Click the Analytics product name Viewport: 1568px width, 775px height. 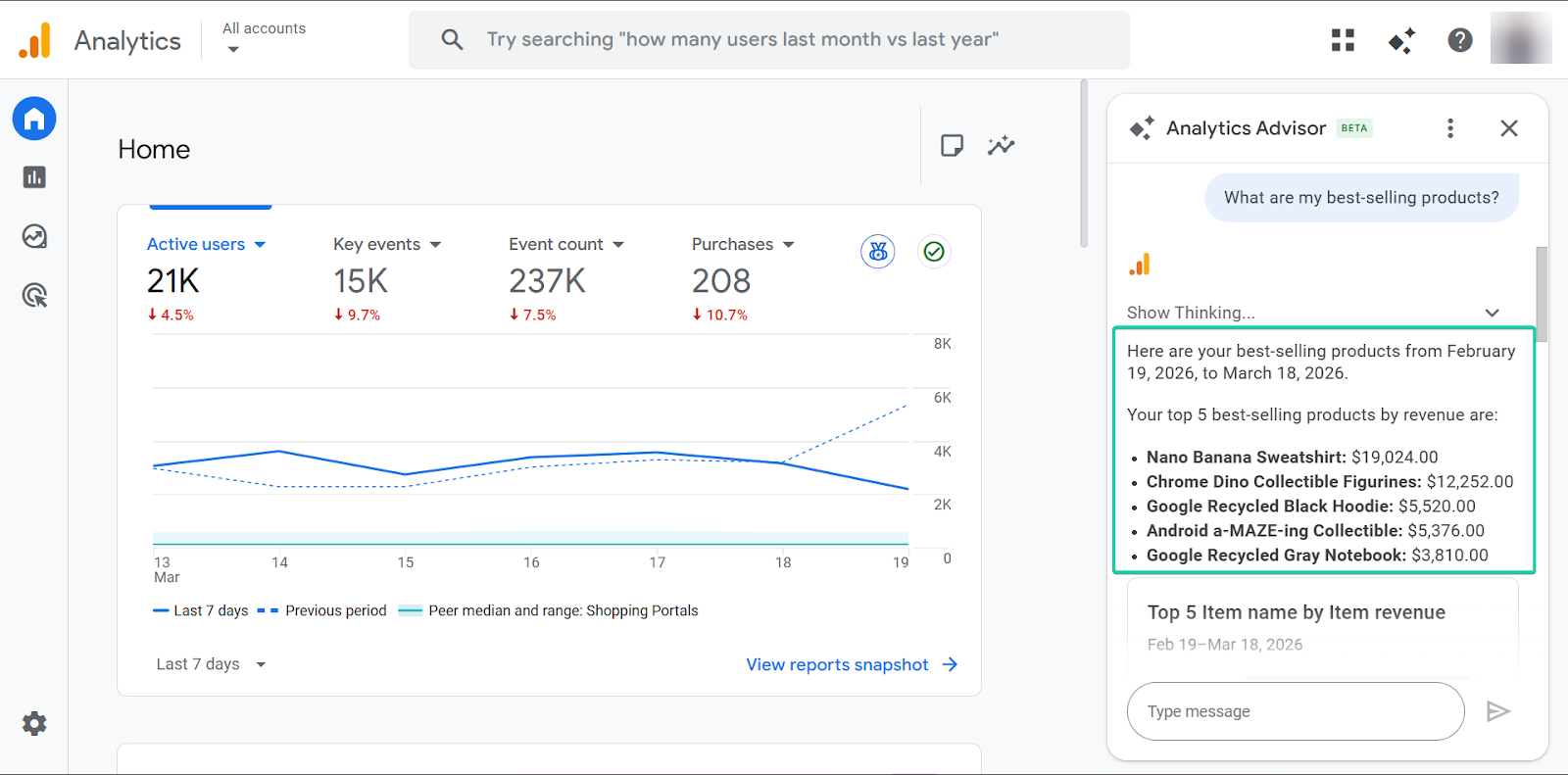(127, 40)
